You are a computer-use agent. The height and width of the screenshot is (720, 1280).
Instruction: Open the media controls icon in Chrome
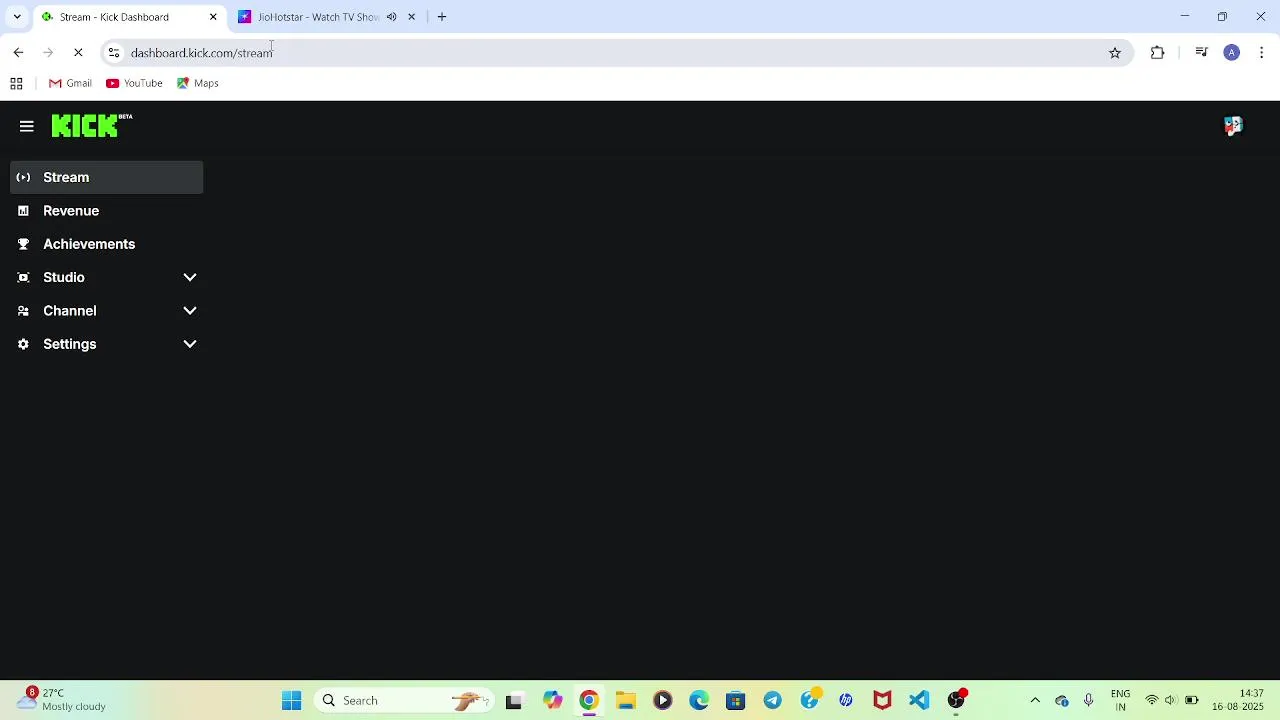tap(1201, 53)
